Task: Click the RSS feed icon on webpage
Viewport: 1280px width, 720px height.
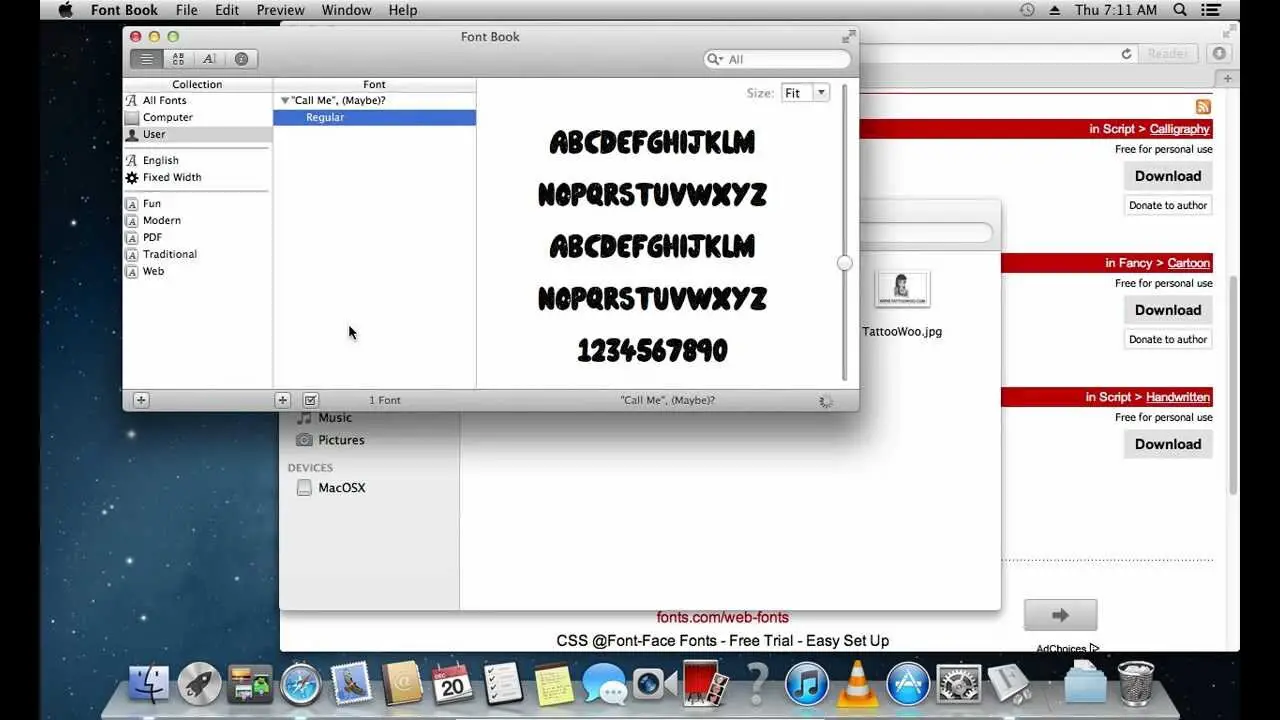Action: tap(1203, 107)
